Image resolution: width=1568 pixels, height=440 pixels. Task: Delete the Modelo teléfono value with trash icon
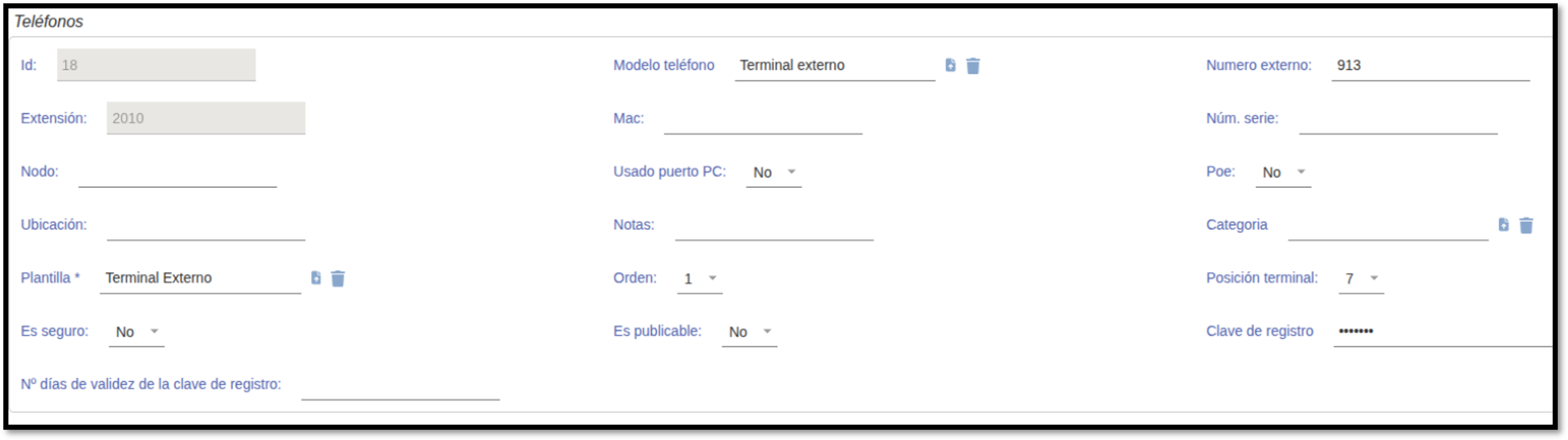click(x=973, y=66)
